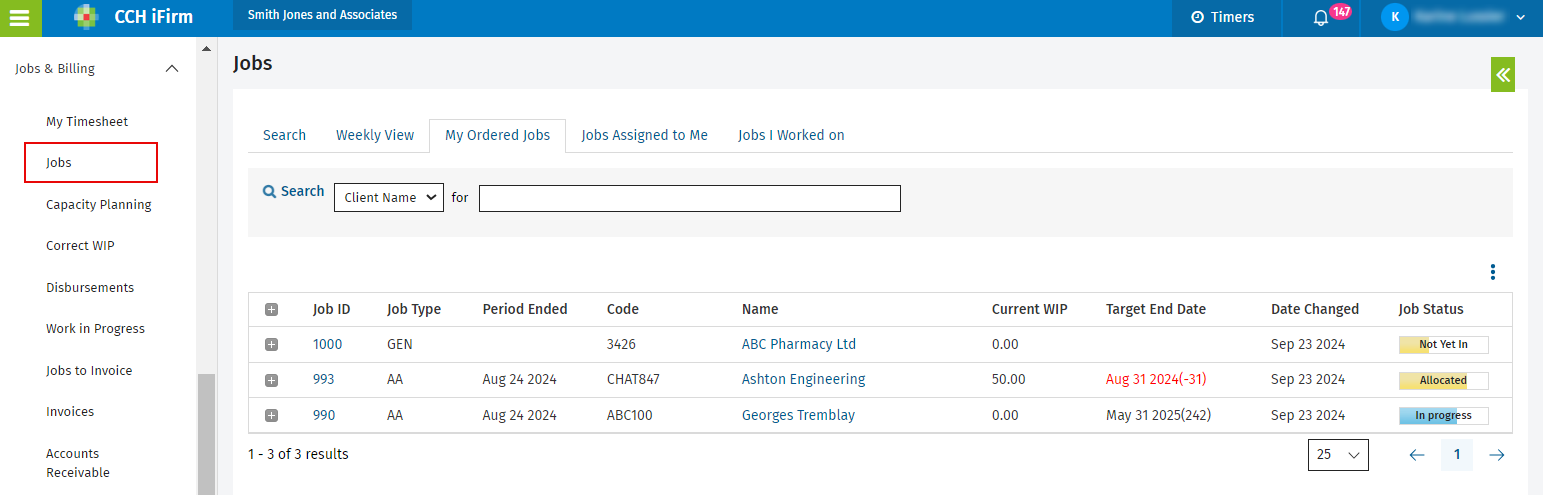Image resolution: width=1543 pixels, height=495 pixels.
Task: Sort by Job Status column header
Action: click(x=1431, y=309)
